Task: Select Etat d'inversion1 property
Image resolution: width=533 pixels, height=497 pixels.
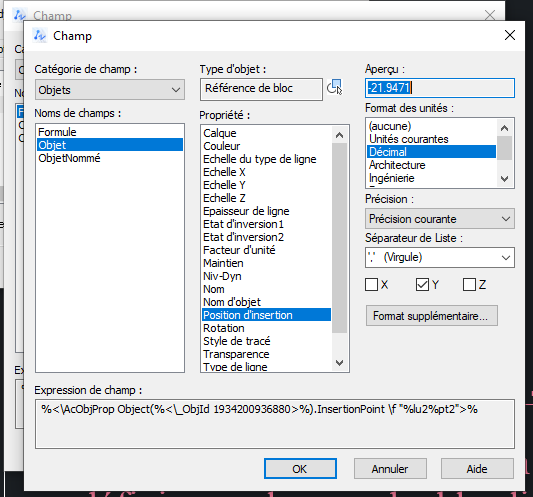Action: tap(266, 224)
